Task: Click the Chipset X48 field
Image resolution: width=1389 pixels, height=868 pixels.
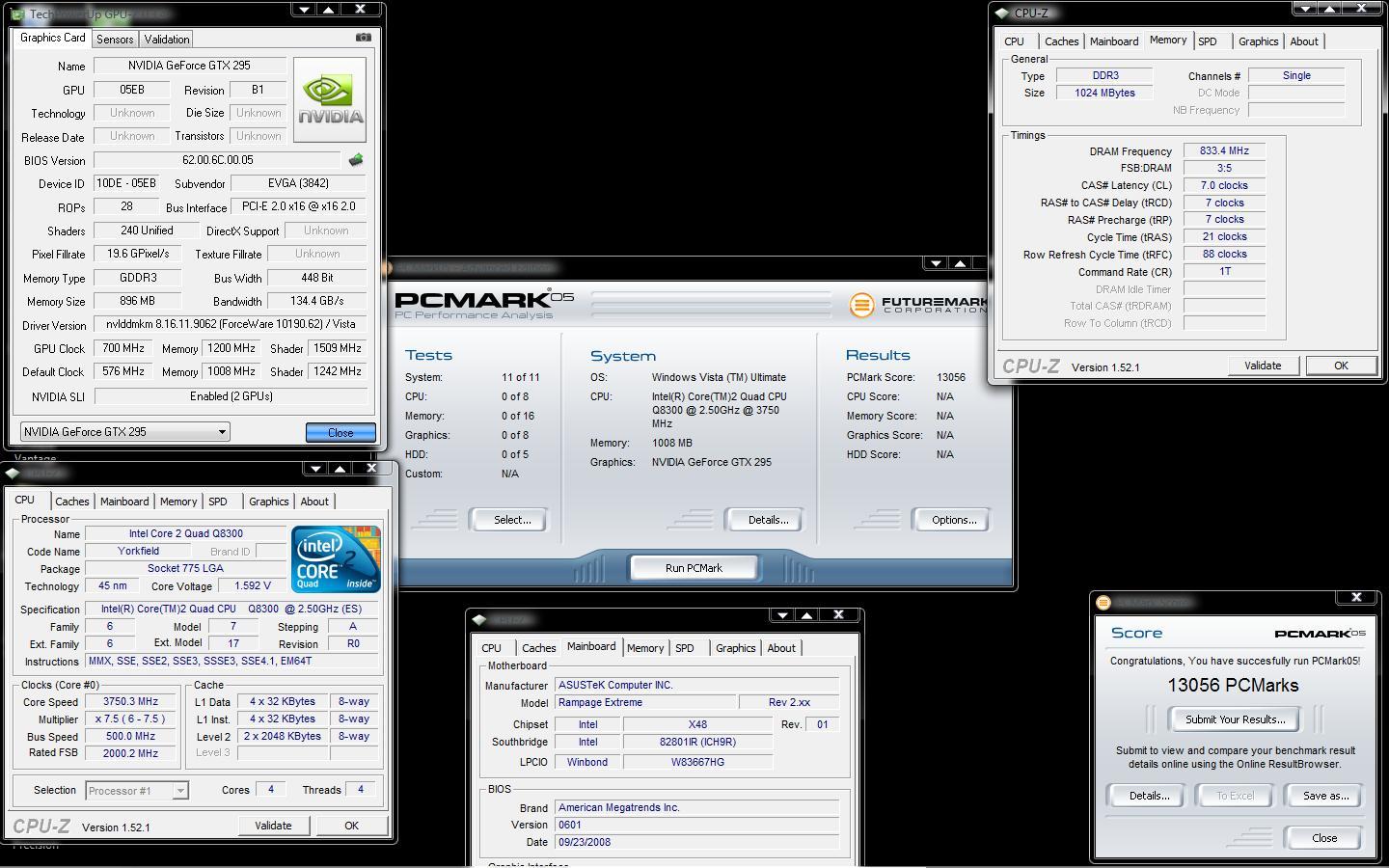Action: pyautogui.click(x=697, y=725)
